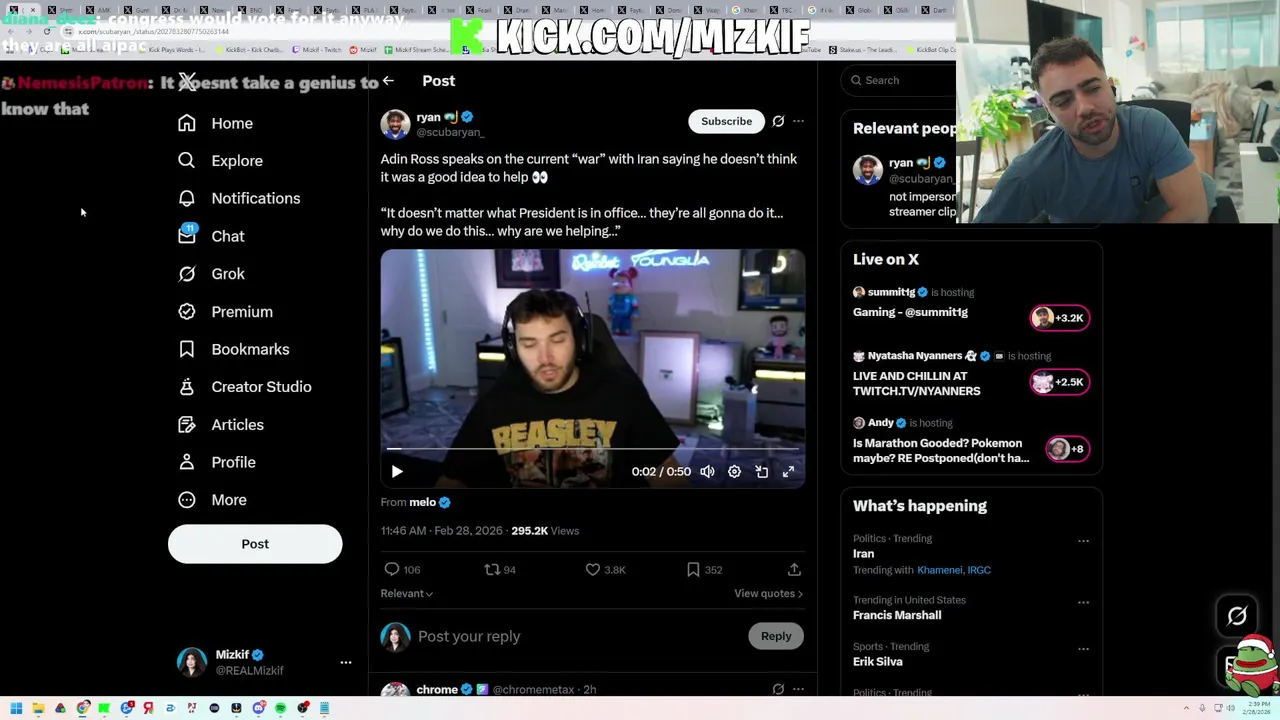Like the post with the heart icon
This screenshot has width=1280, height=720.
coord(593,569)
